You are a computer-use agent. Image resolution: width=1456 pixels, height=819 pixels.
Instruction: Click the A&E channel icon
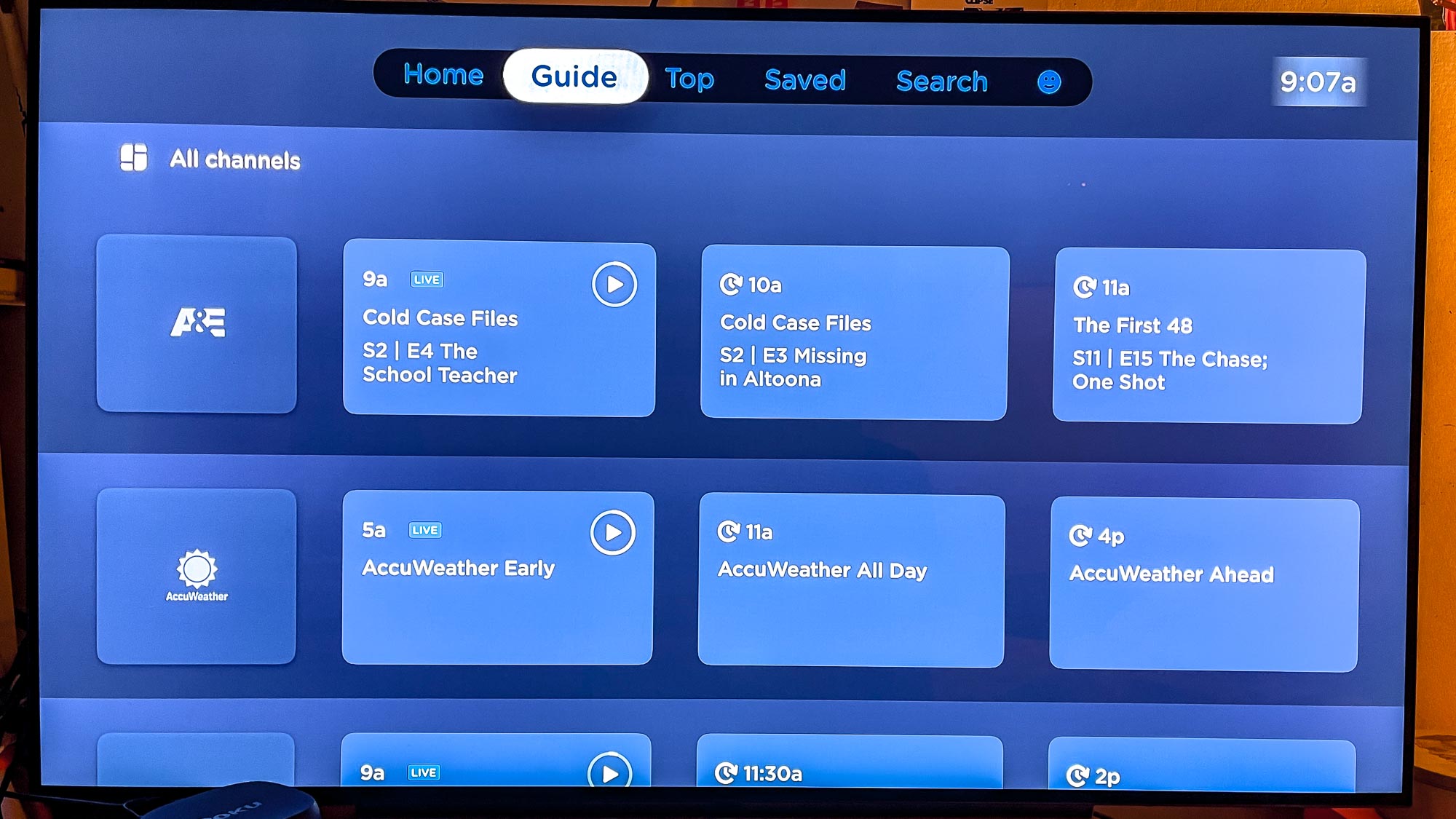pos(197,323)
